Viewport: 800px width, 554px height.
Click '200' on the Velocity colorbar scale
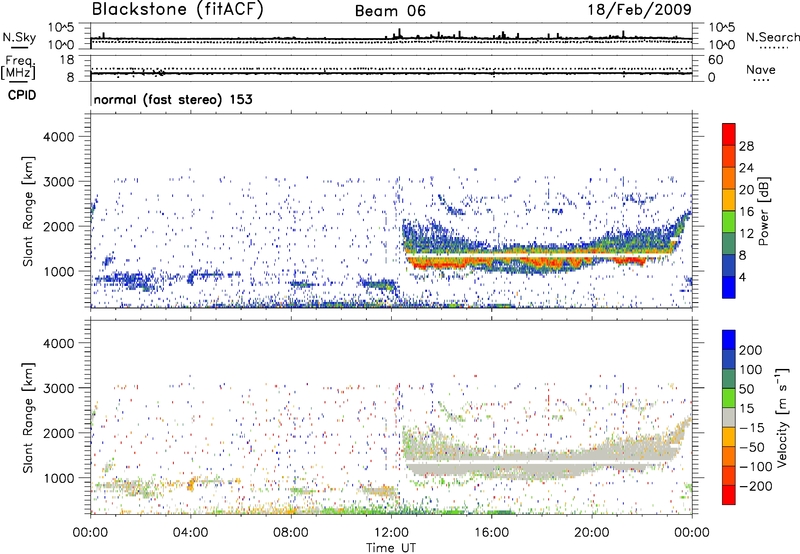tap(751, 350)
